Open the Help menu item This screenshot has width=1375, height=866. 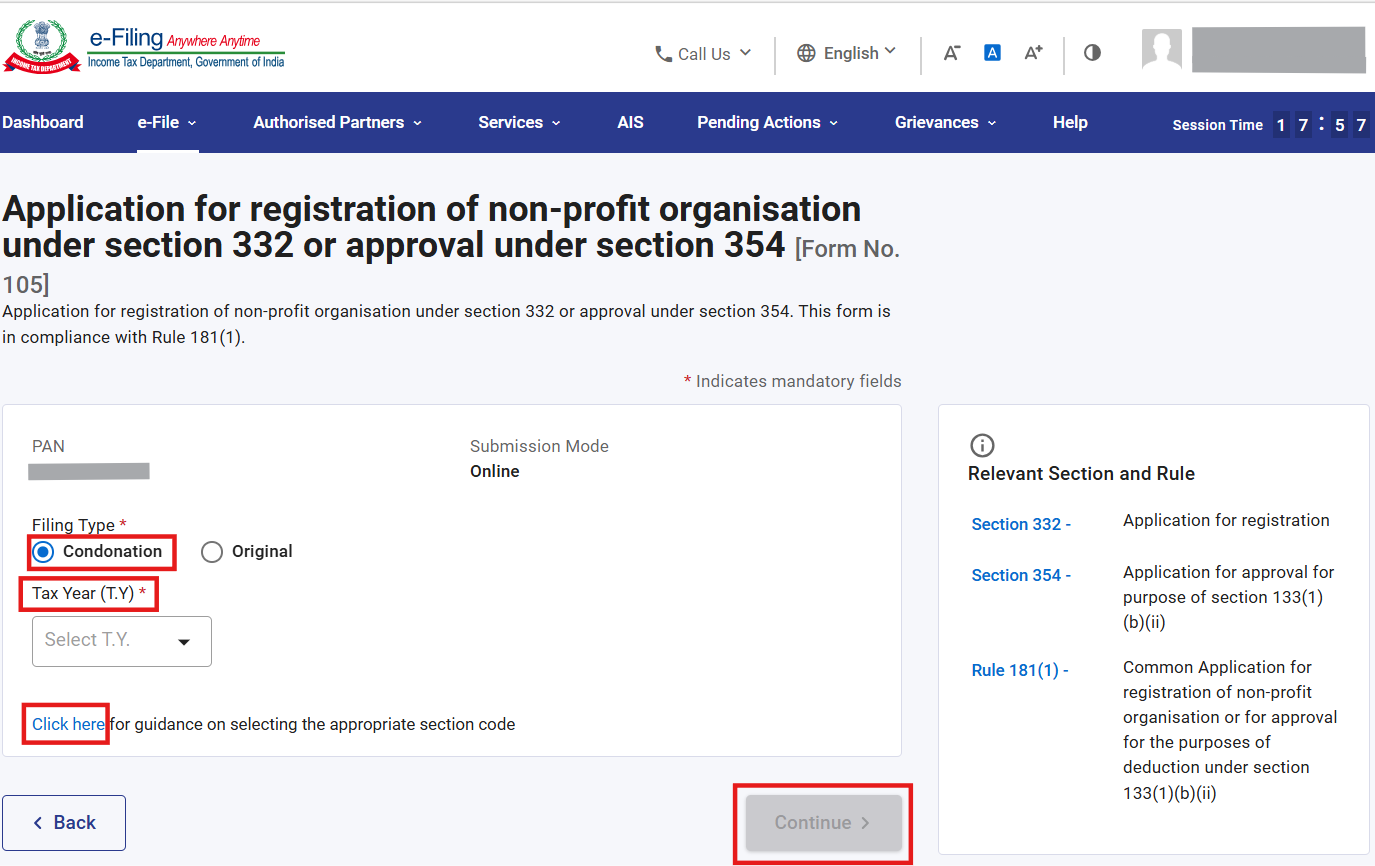(x=1070, y=122)
